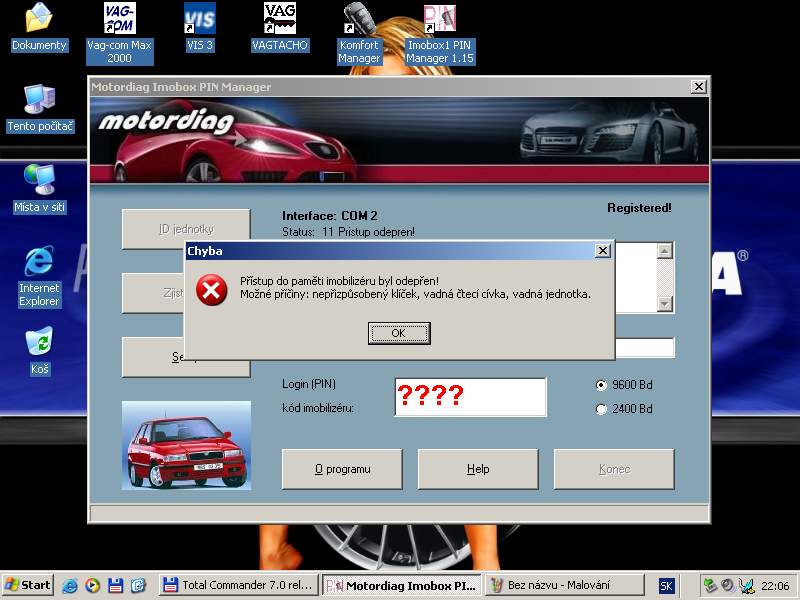
Task: Click Total Commander floppy quick launch icon
Action: [x=115, y=585]
